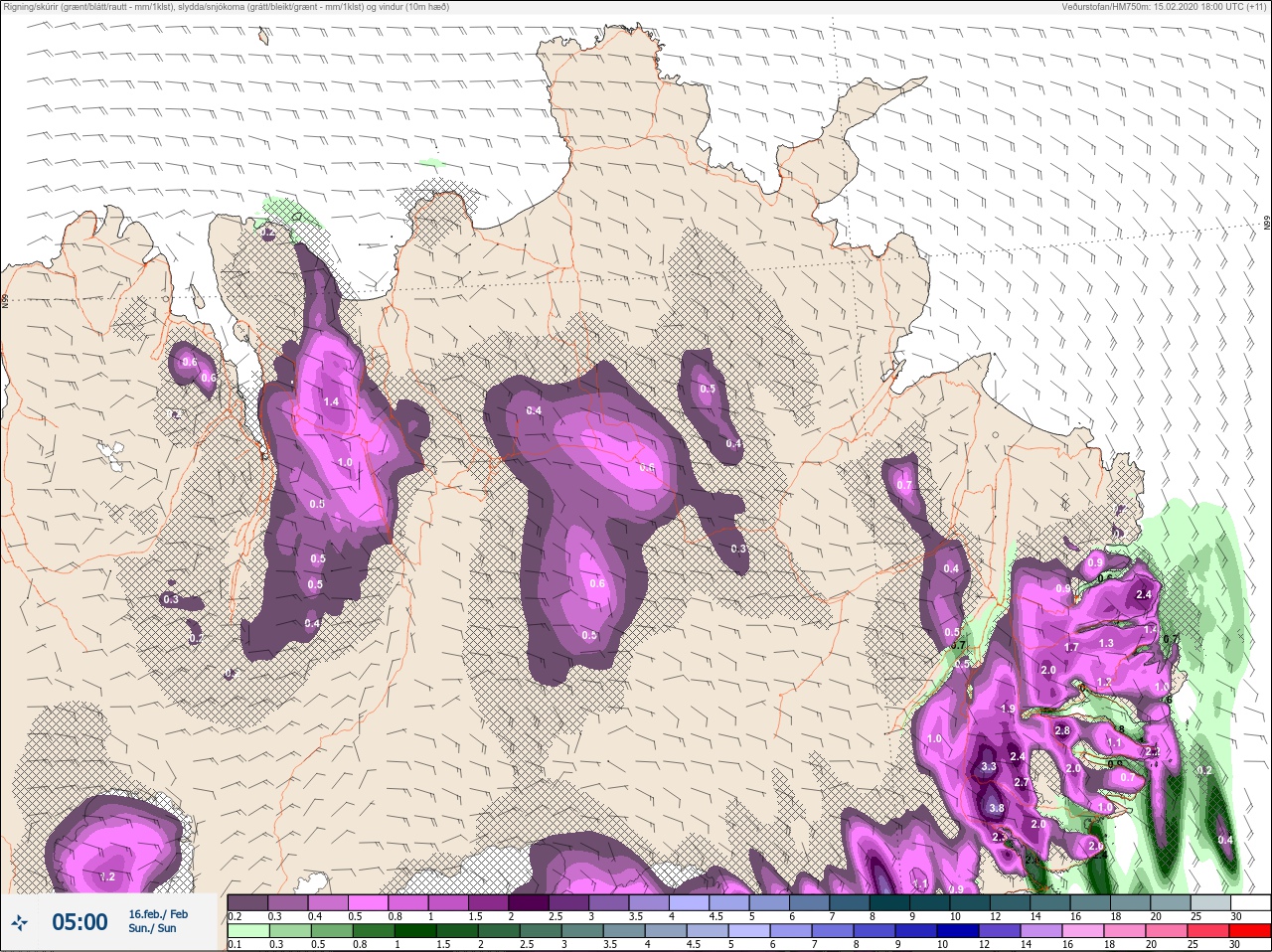Click the N99 label on the left edge
Screen dimensions: 1272x952
pos(6,299)
